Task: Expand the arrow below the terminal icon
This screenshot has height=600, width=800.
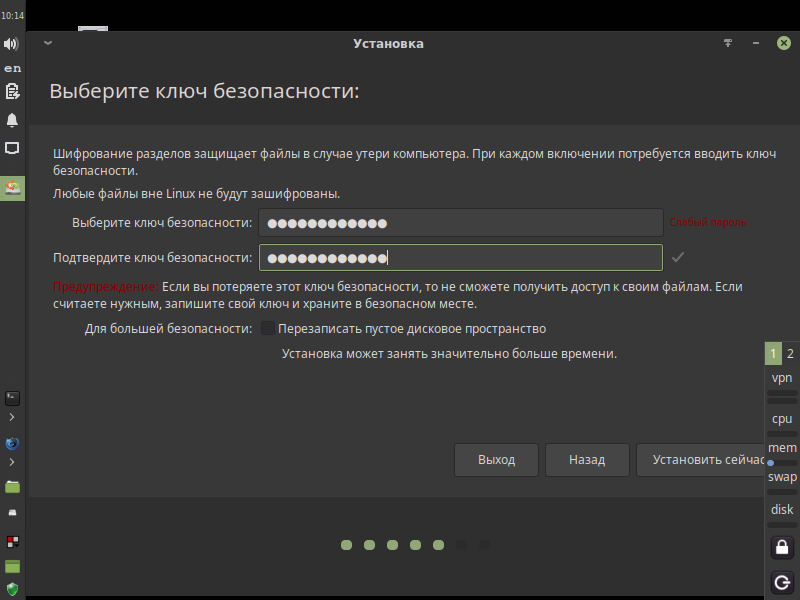Action: 12,417
